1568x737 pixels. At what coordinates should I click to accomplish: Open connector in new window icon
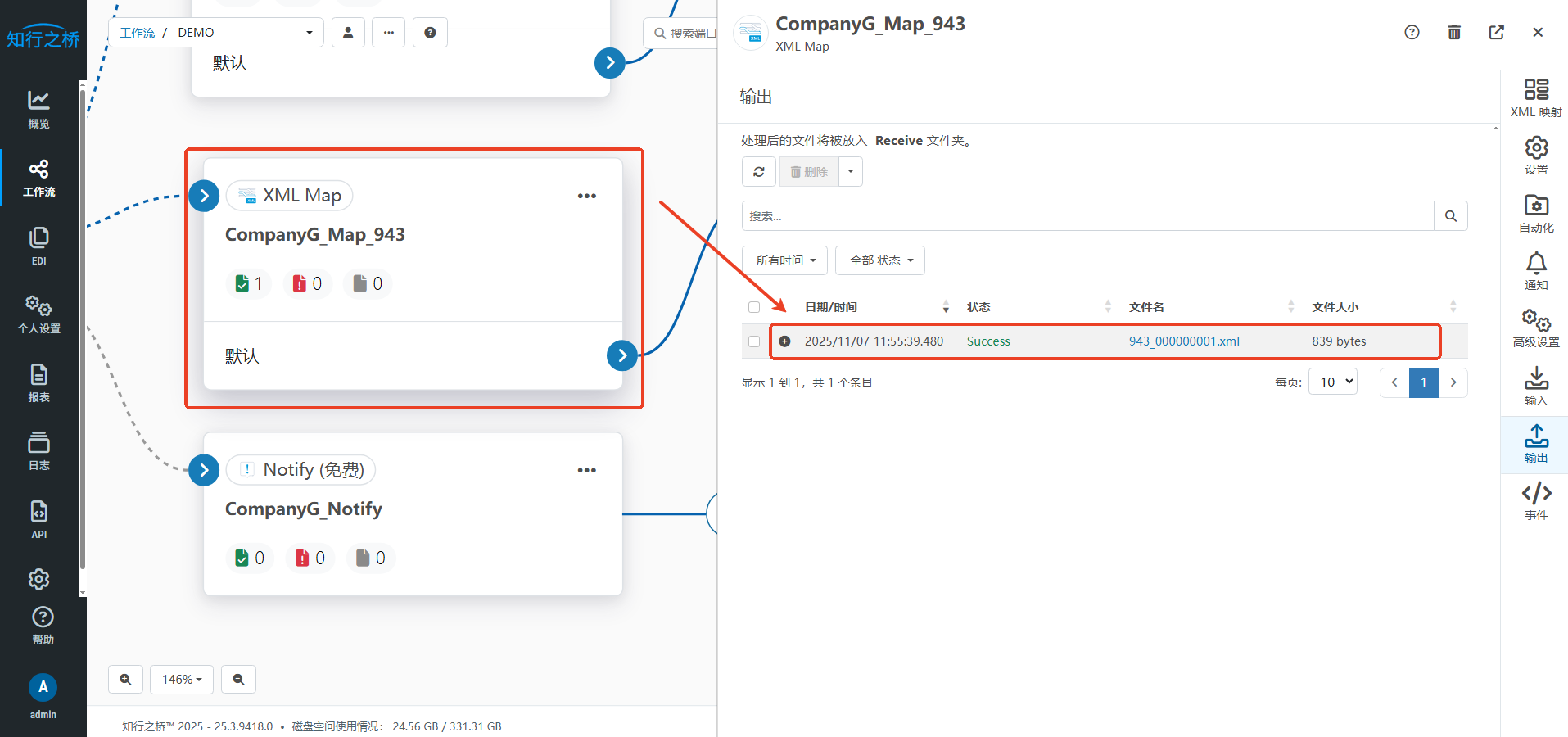tap(1496, 32)
